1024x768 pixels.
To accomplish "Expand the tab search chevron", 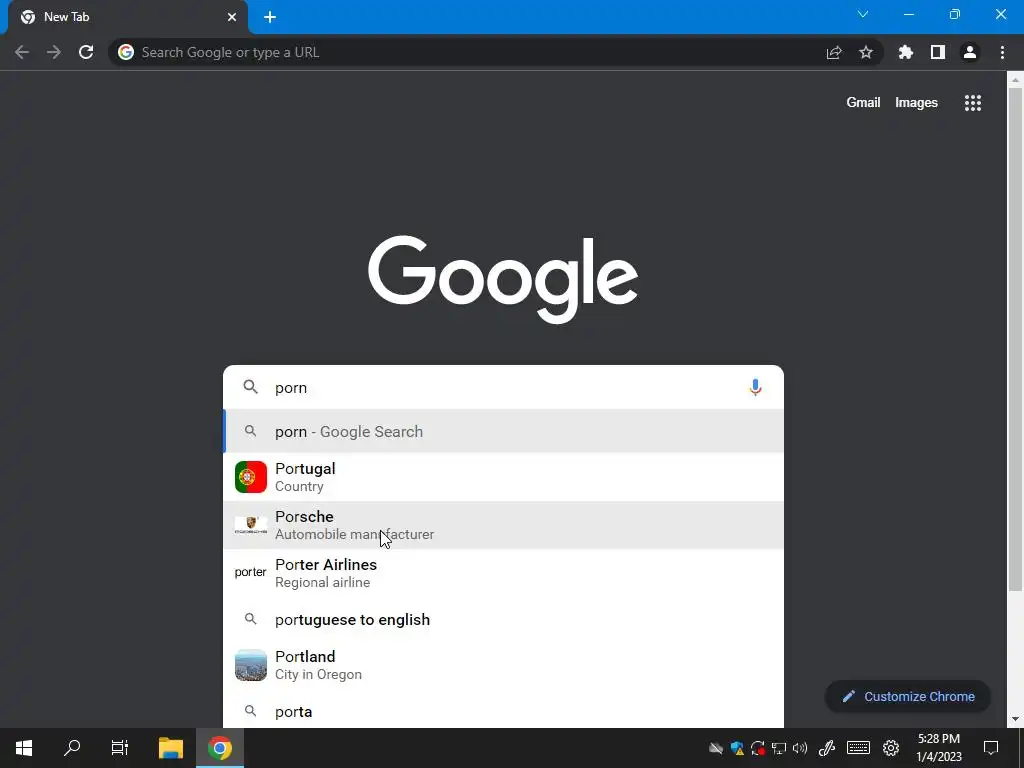I will (x=863, y=14).
